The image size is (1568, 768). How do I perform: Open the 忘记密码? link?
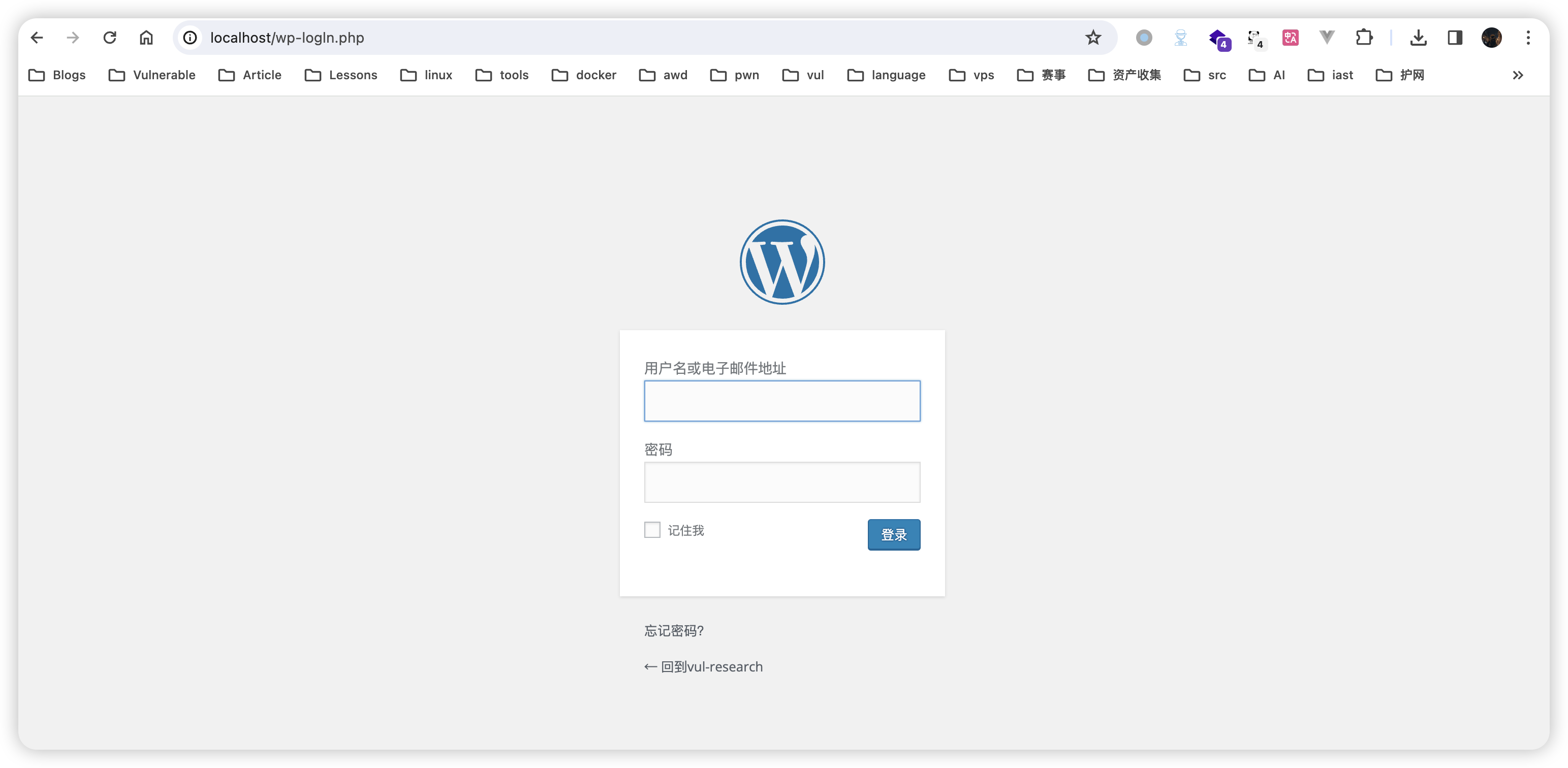[674, 631]
